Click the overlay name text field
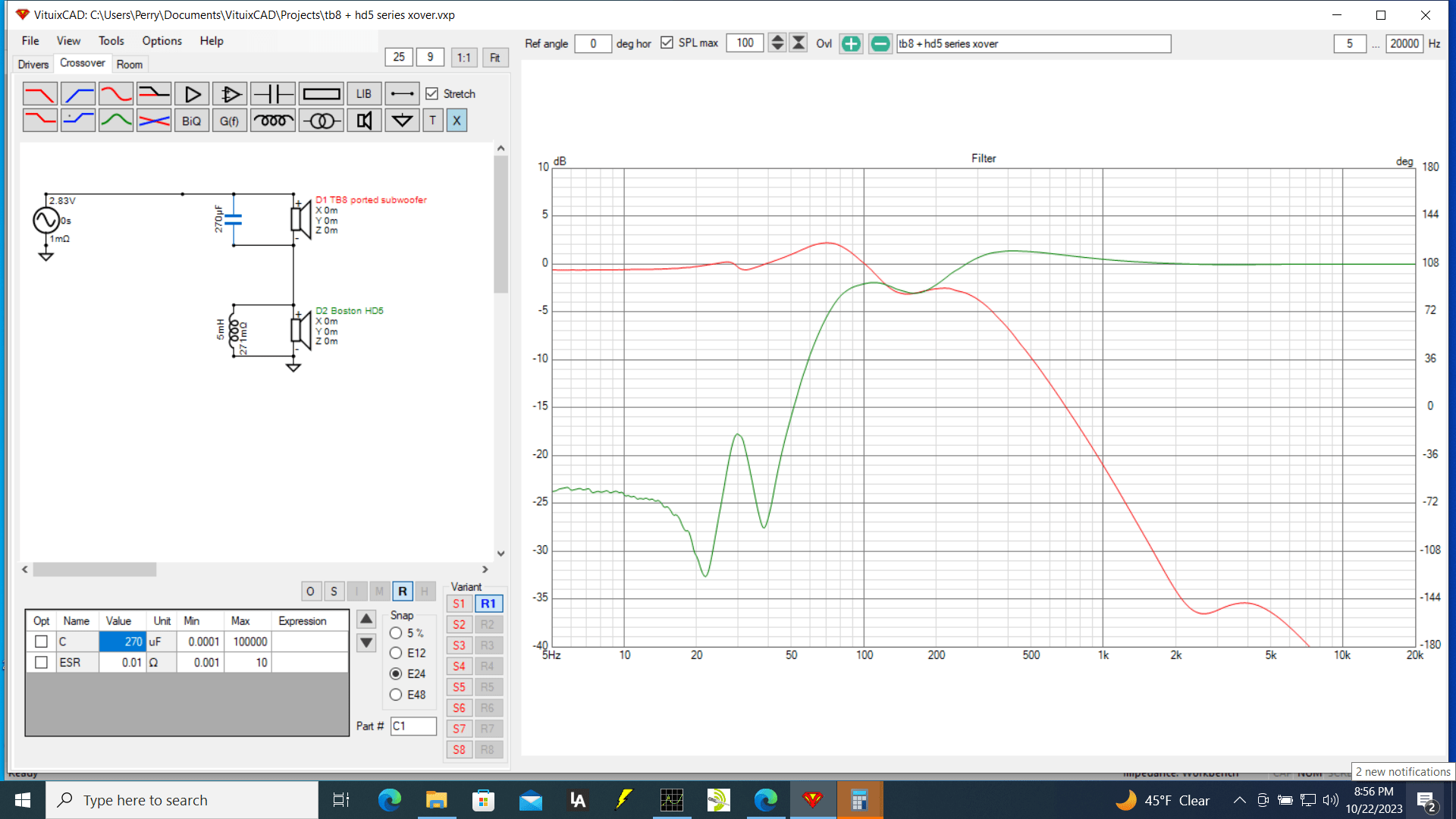 point(1034,43)
